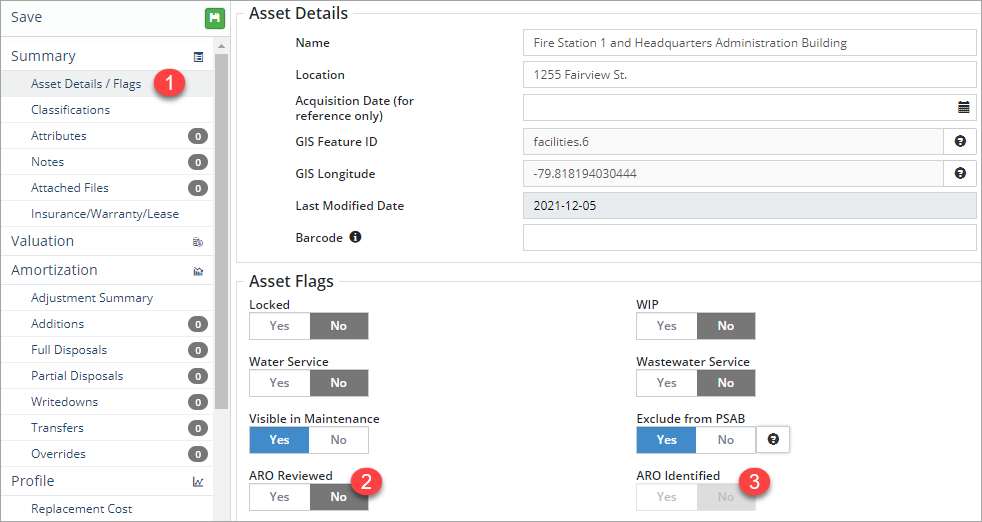
Task: Select Asset Details / Flags in sidebar
Action: tap(86, 84)
